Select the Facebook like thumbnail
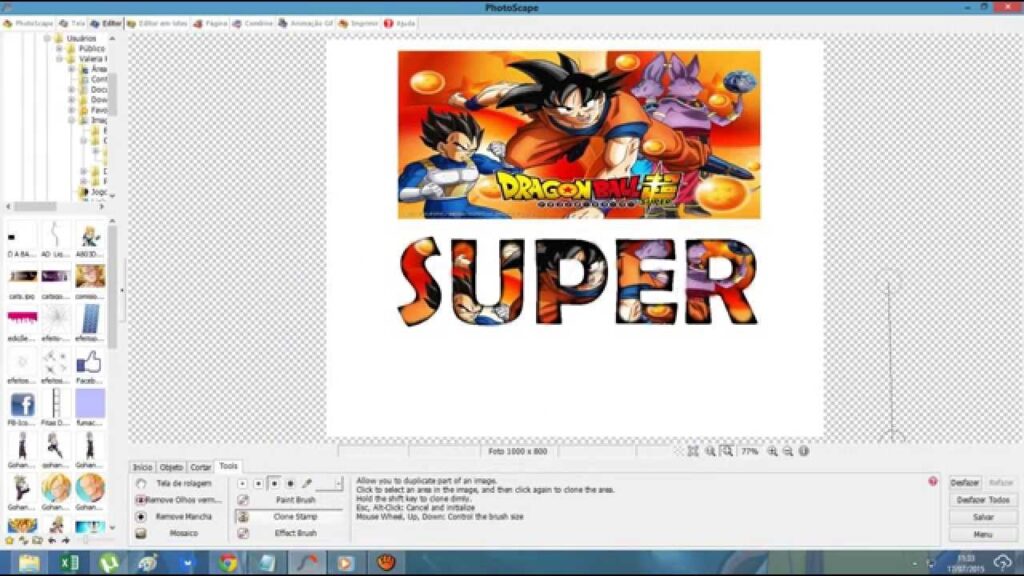 (x=89, y=363)
